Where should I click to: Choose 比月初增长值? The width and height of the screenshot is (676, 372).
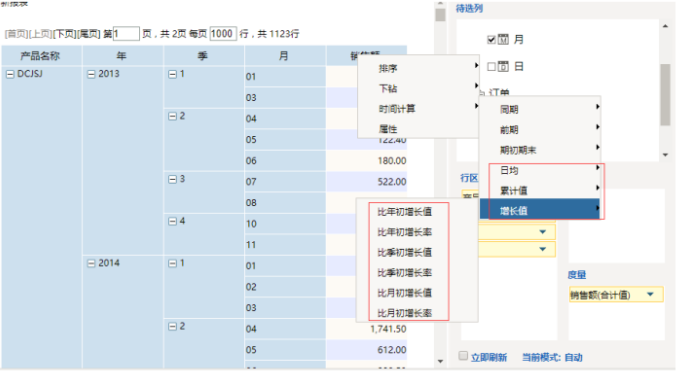point(404,293)
